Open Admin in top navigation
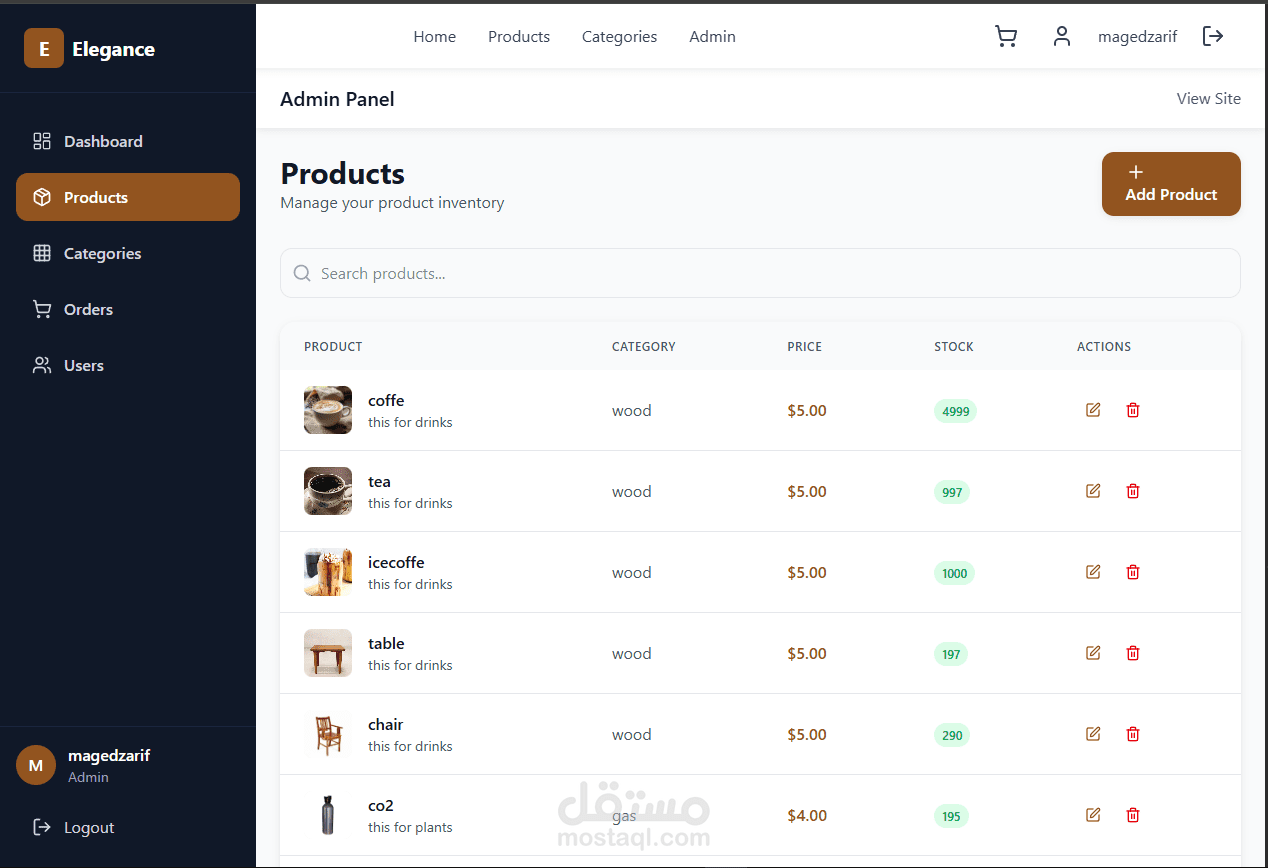Image resolution: width=1268 pixels, height=868 pixels. 713,37
